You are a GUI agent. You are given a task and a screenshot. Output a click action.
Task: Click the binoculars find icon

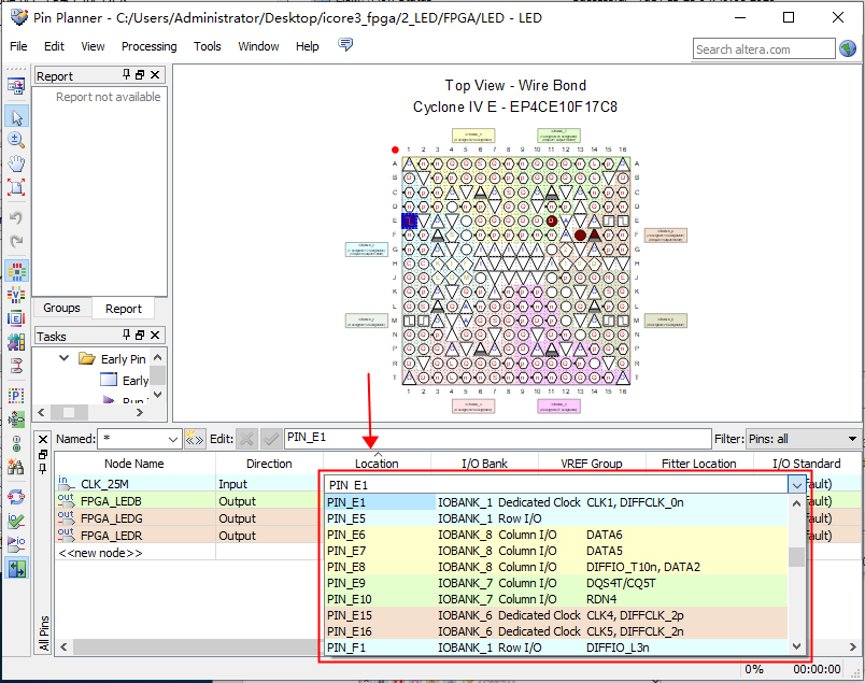coord(16,467)
